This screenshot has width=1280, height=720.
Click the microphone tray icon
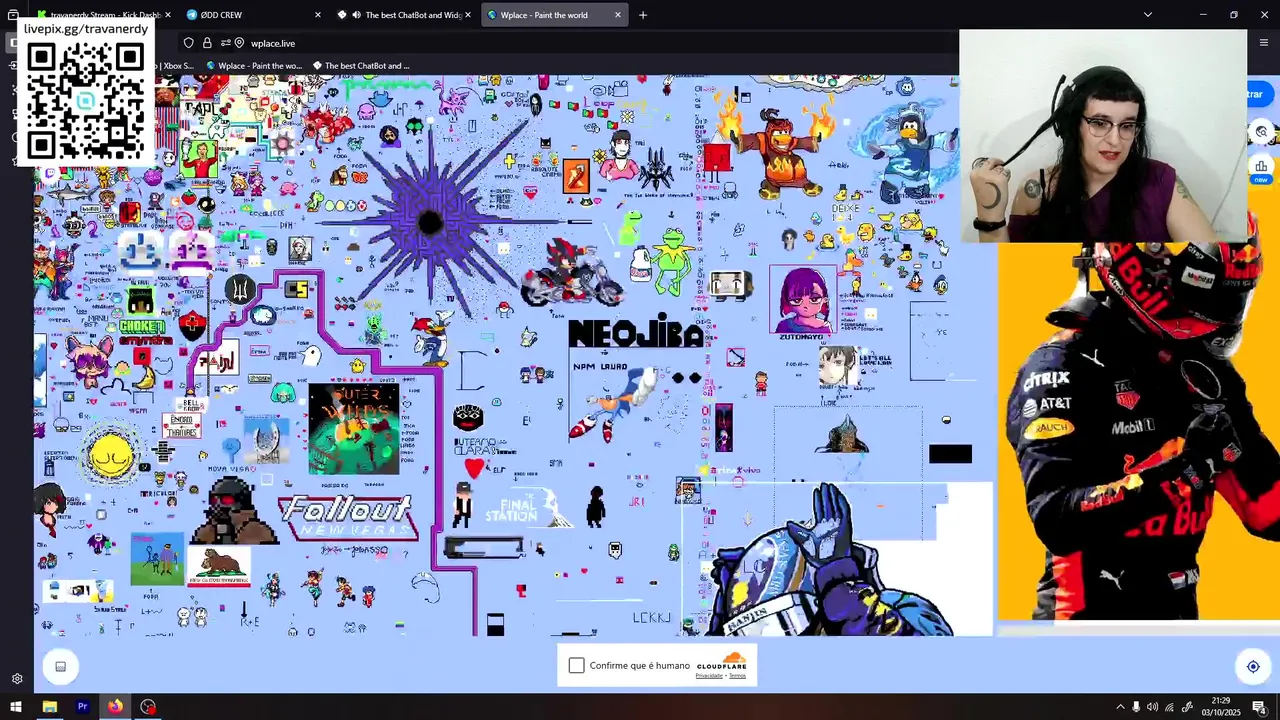1136,707
